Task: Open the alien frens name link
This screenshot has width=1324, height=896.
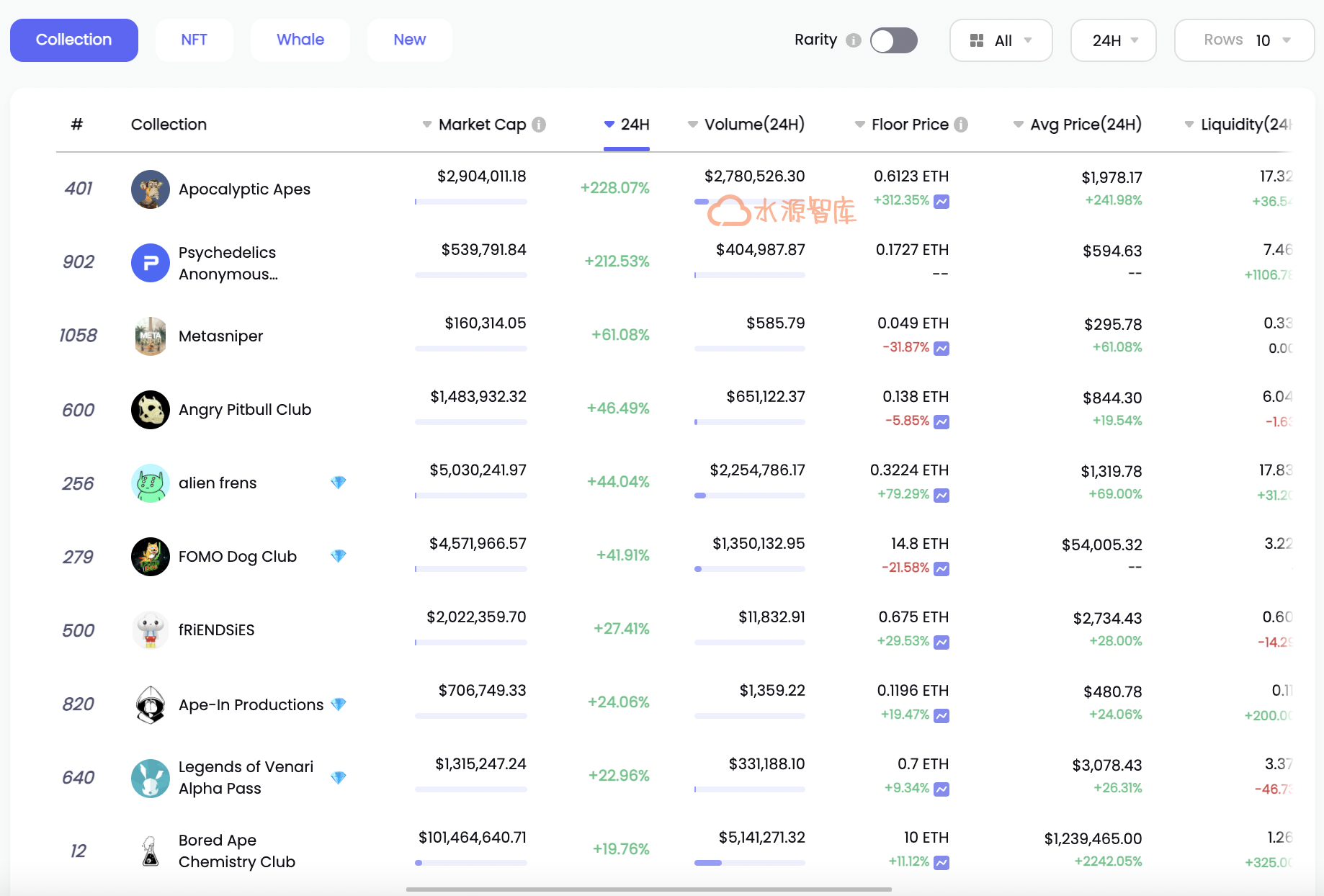Action: coord(218,483)
